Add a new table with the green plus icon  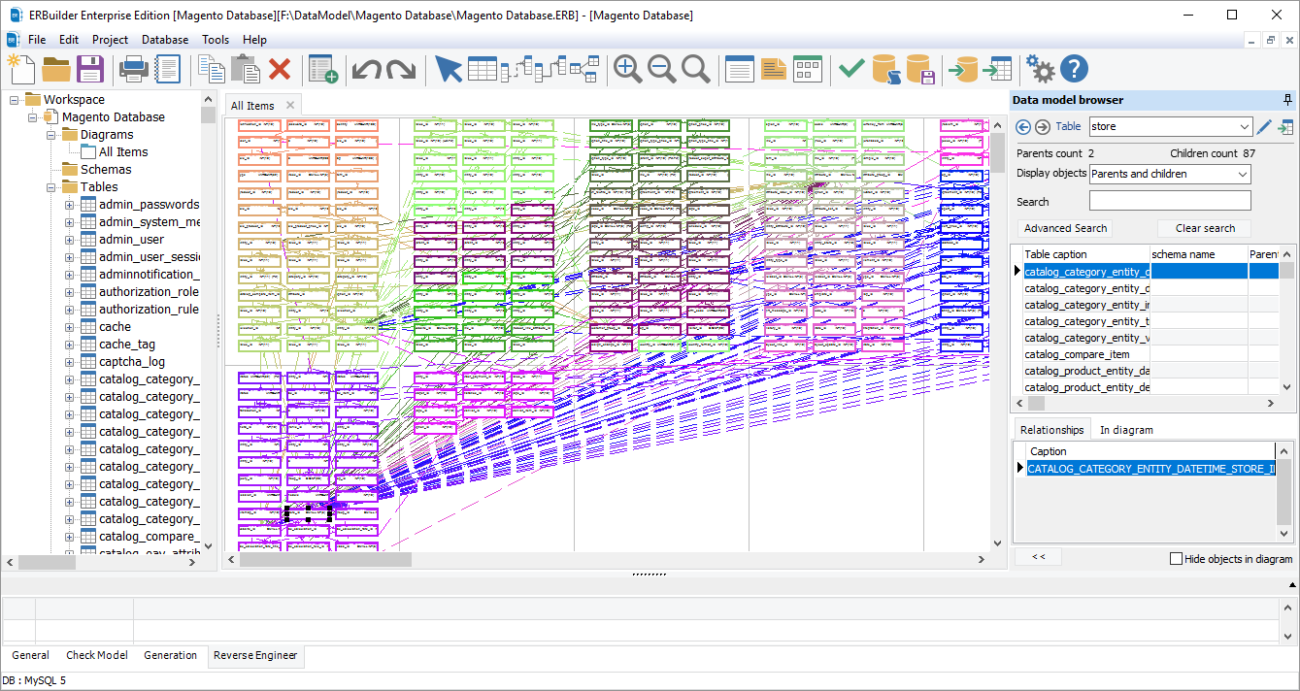322,69
